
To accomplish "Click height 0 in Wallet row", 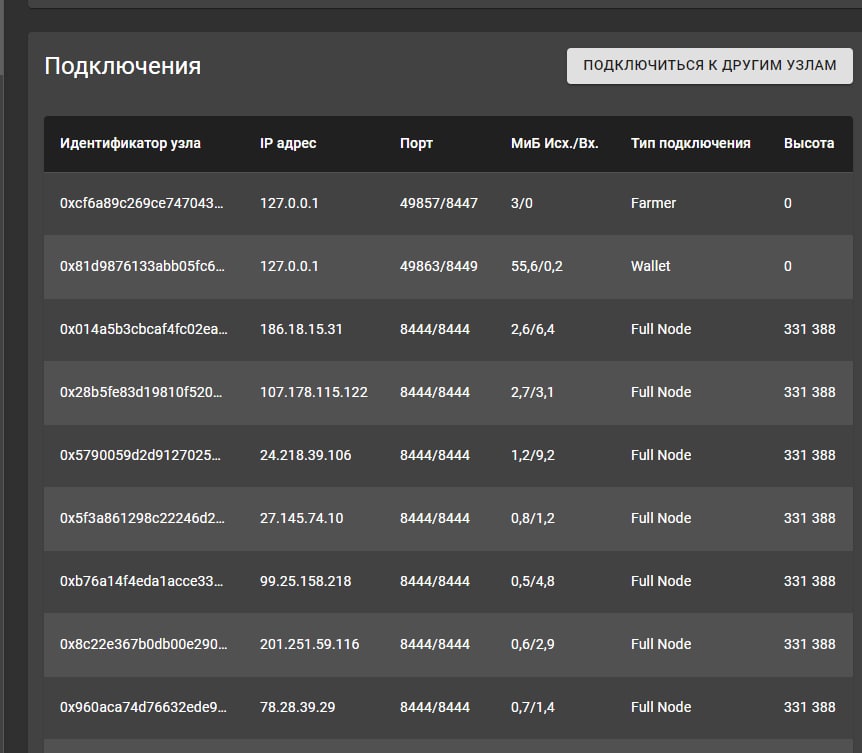I will click(788, 266).
